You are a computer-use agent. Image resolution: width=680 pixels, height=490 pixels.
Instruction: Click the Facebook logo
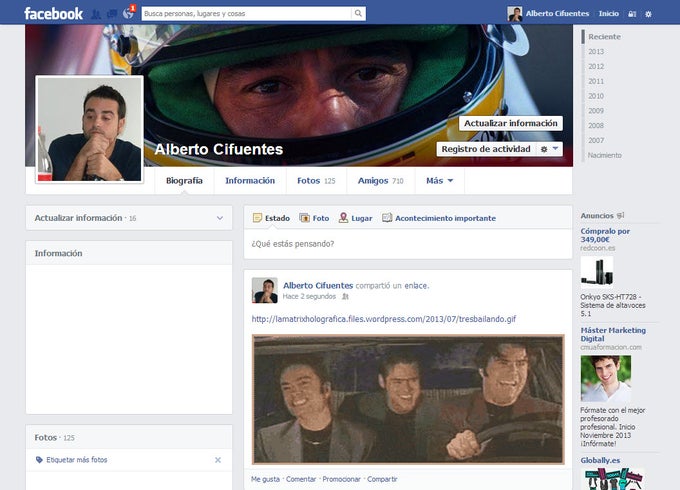(x=53, y=13)
